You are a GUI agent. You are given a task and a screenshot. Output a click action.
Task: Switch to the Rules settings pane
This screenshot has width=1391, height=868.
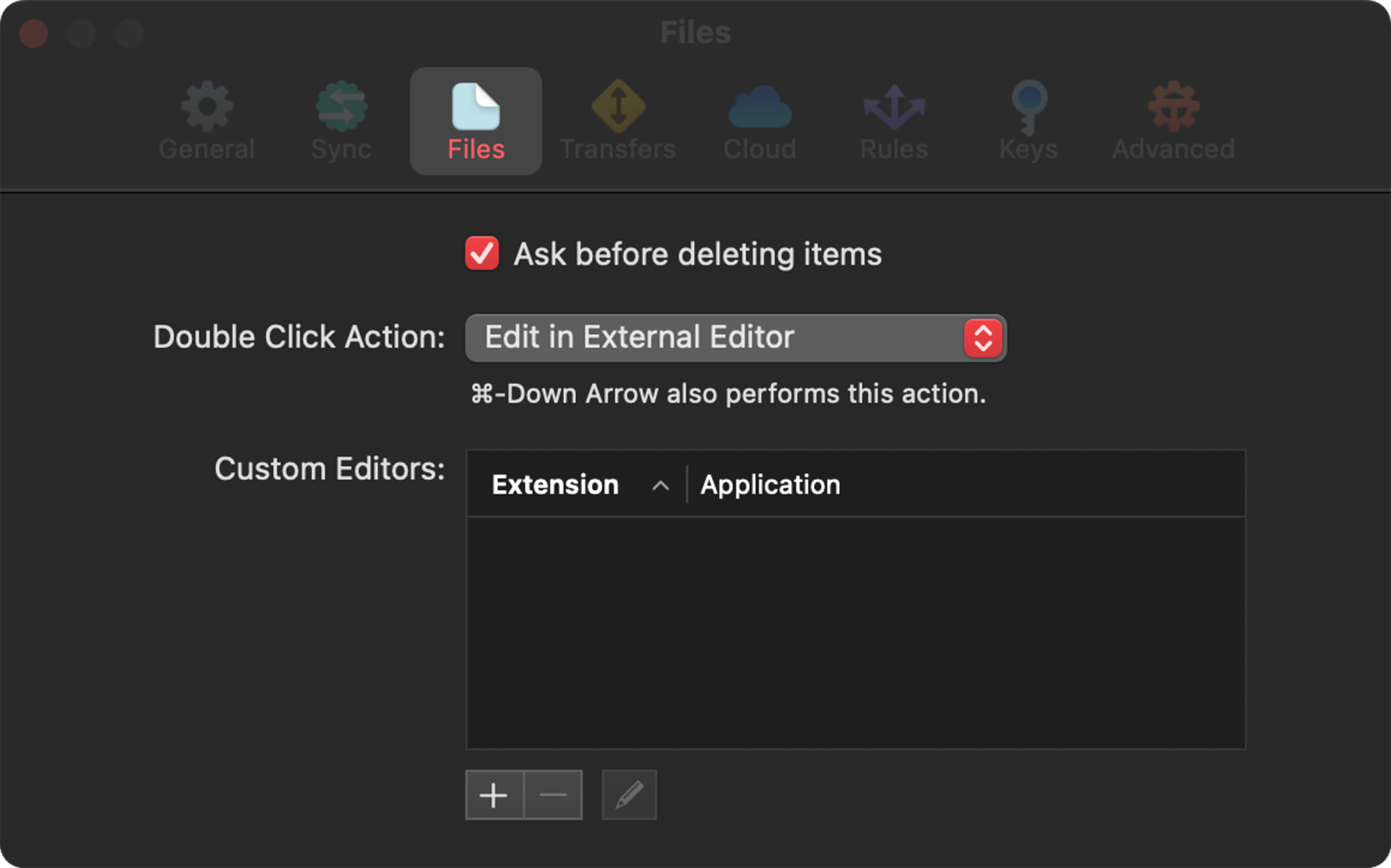[893, 120]
